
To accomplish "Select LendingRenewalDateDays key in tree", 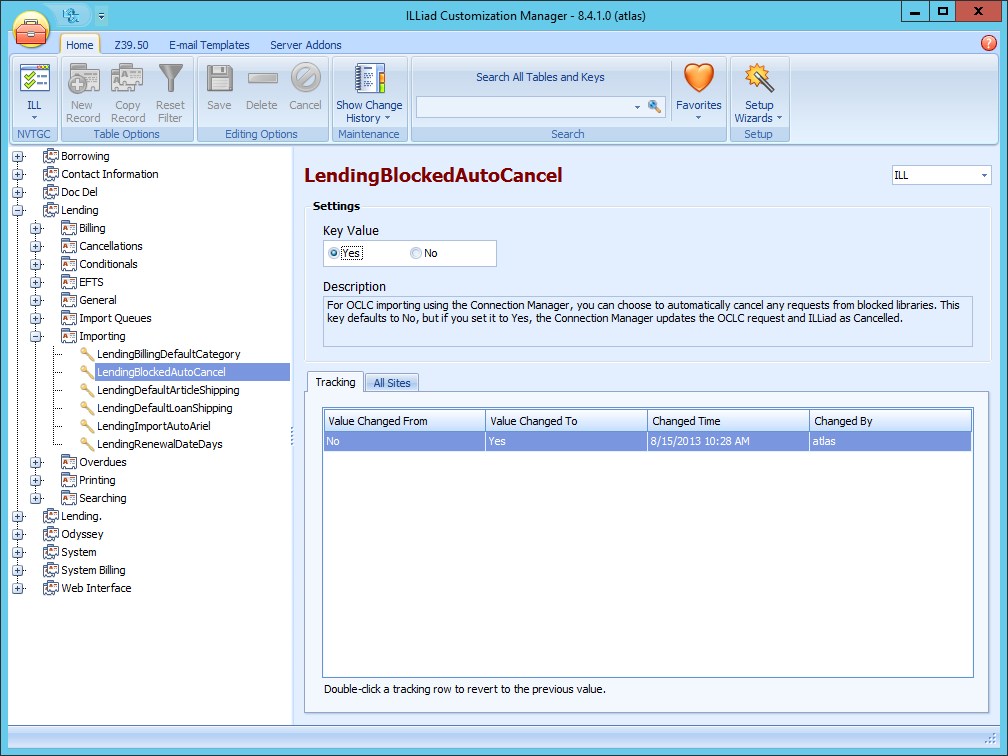I will (x=159, y=444).
